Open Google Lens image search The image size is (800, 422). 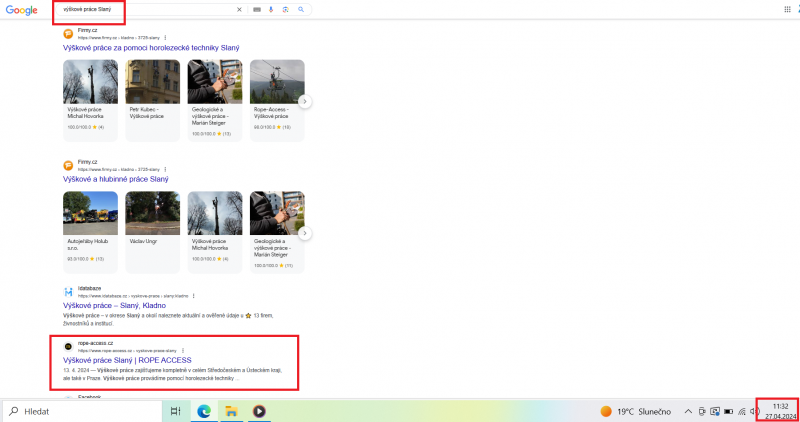click(286, 10)
